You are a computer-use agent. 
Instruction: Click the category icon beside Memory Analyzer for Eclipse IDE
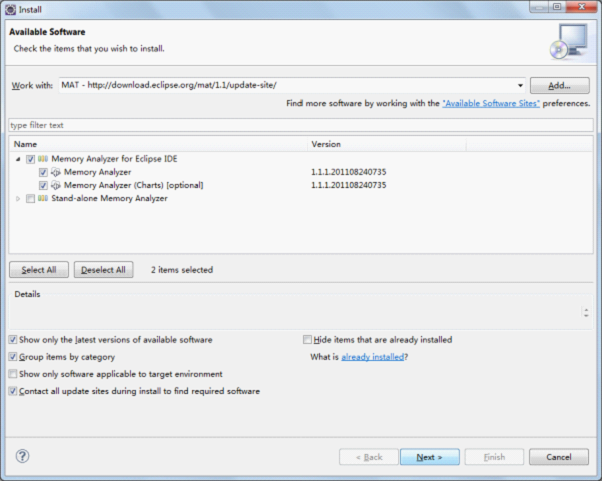coord(43,159)
